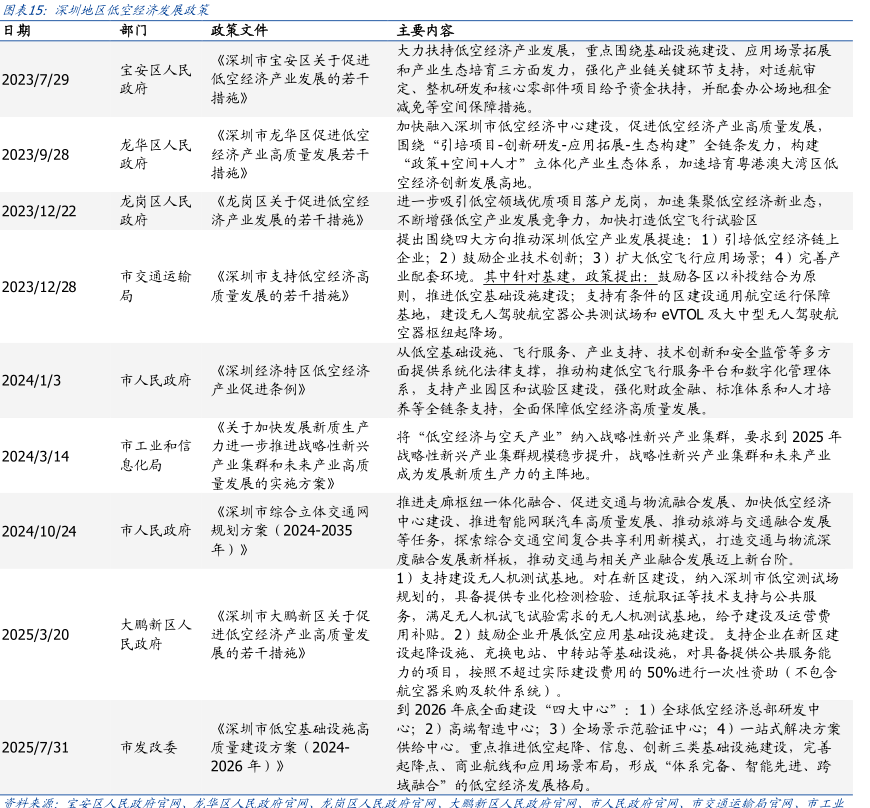
Task: Click the "主要内容" column header
Action: point(424,30)
